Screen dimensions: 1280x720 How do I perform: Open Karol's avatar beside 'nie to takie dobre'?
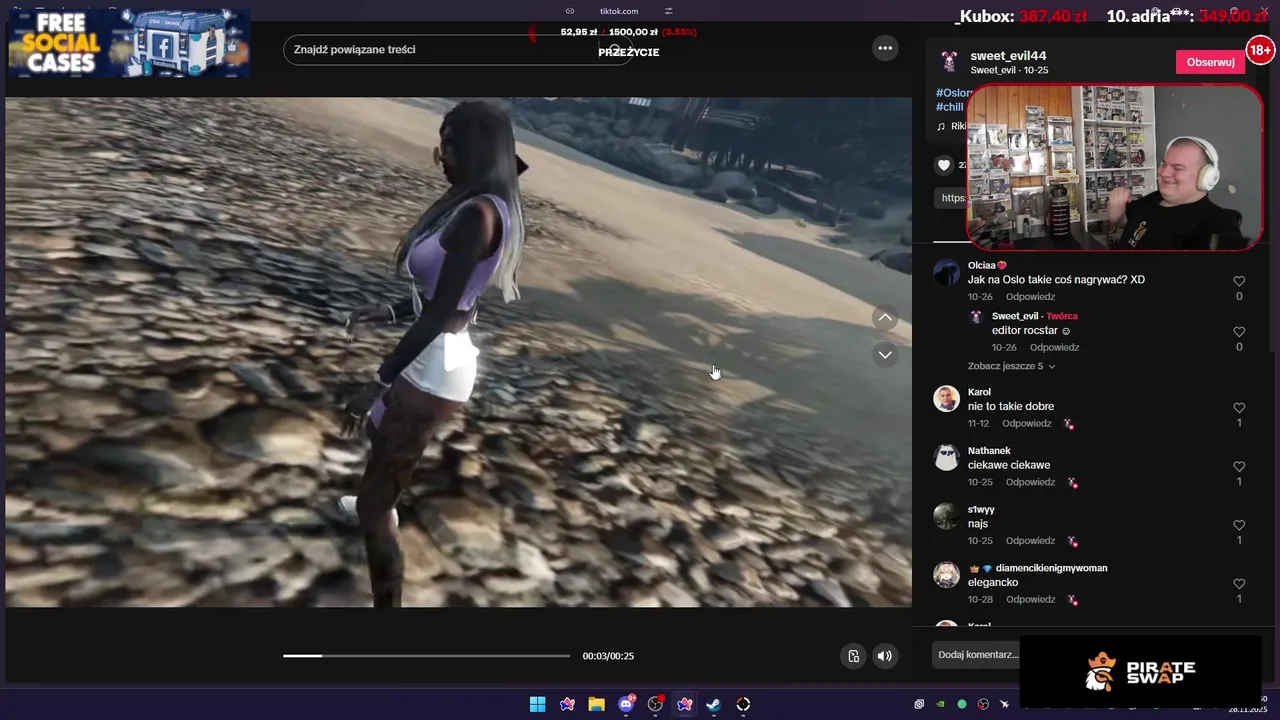pyautogui.click(x=946, y=399)
